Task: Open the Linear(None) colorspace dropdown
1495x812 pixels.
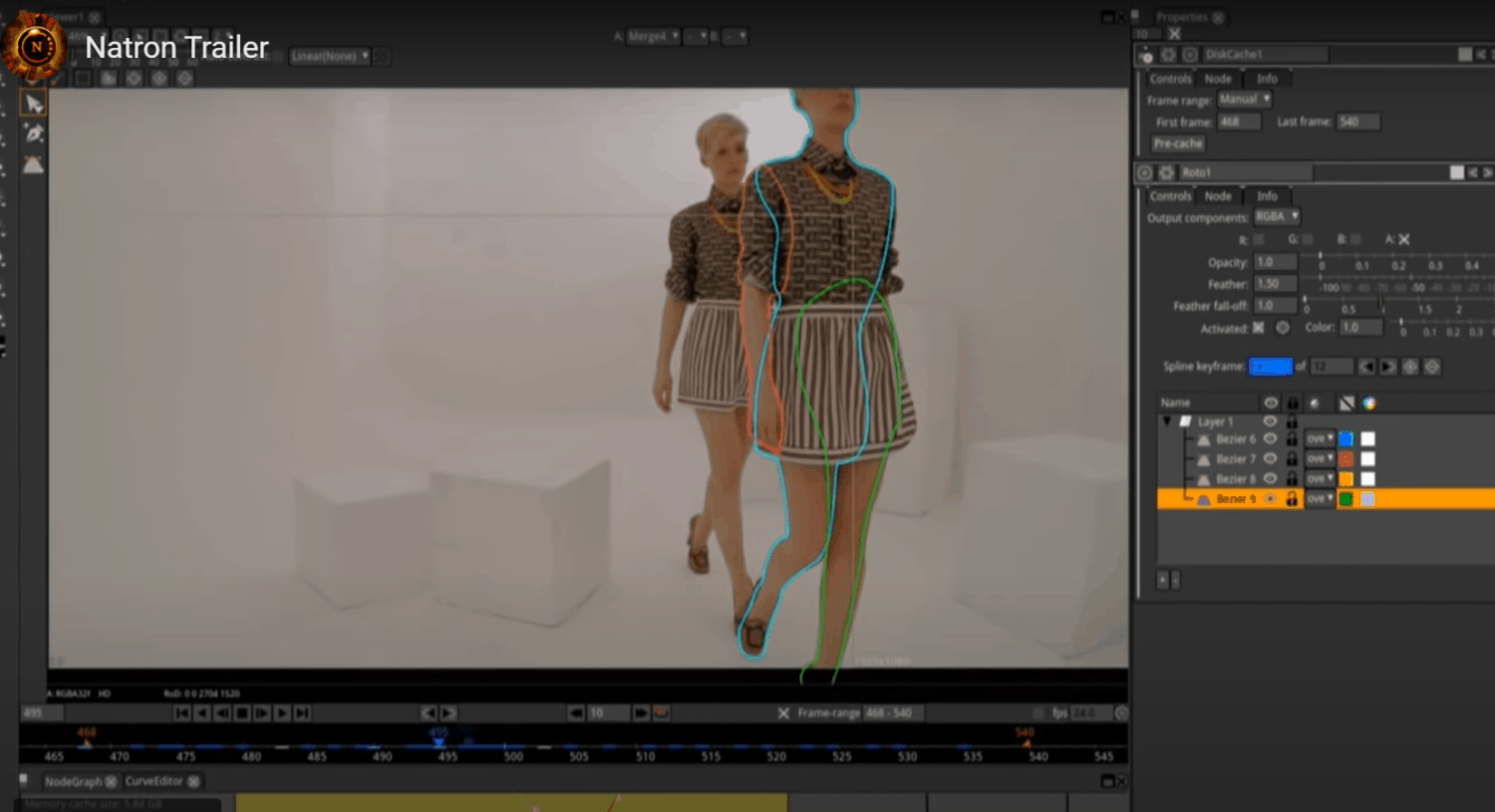Action: 330,57
